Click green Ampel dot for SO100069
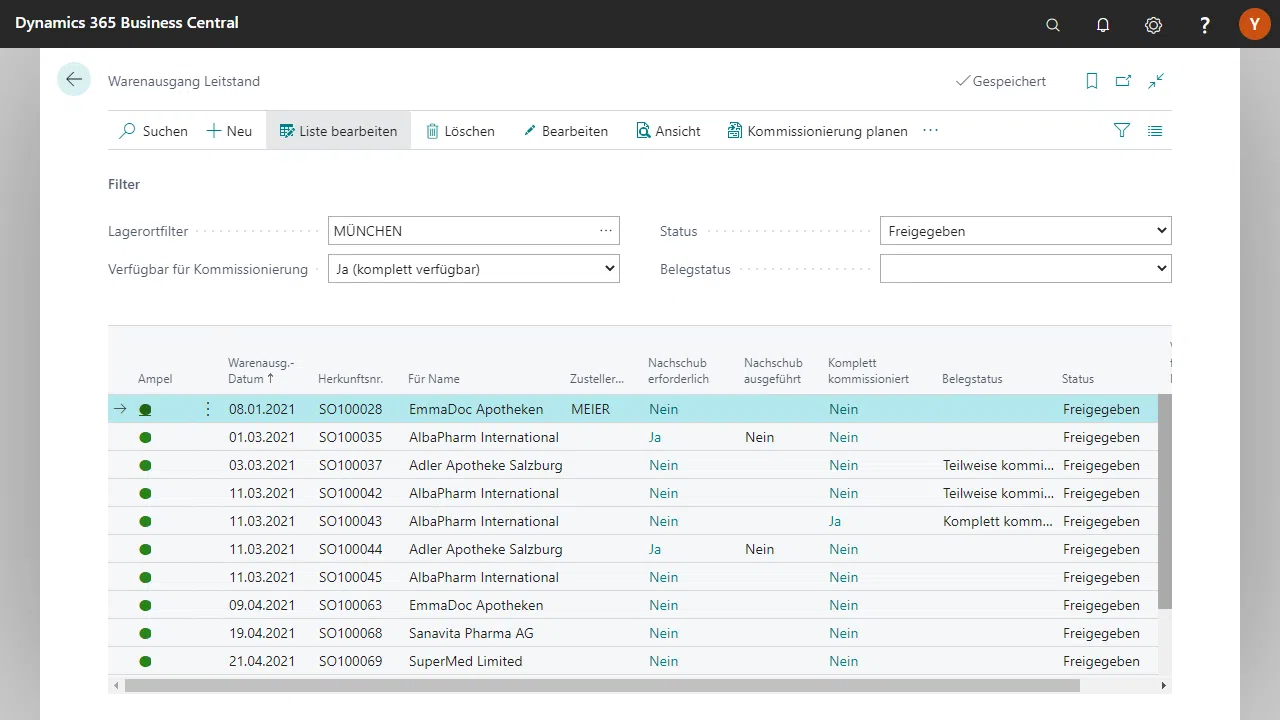 145,661
